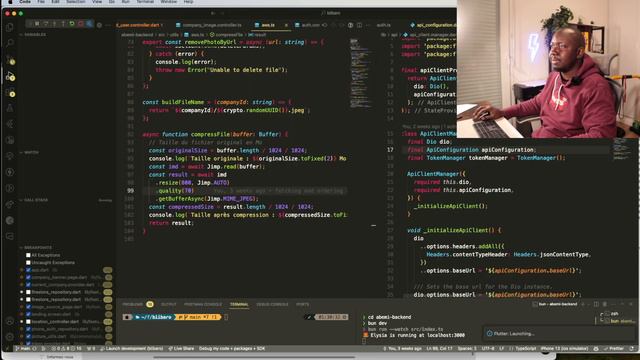Open the Output tab in the bottom panel
The image size is (640, 360).
[x=169, y=304]
